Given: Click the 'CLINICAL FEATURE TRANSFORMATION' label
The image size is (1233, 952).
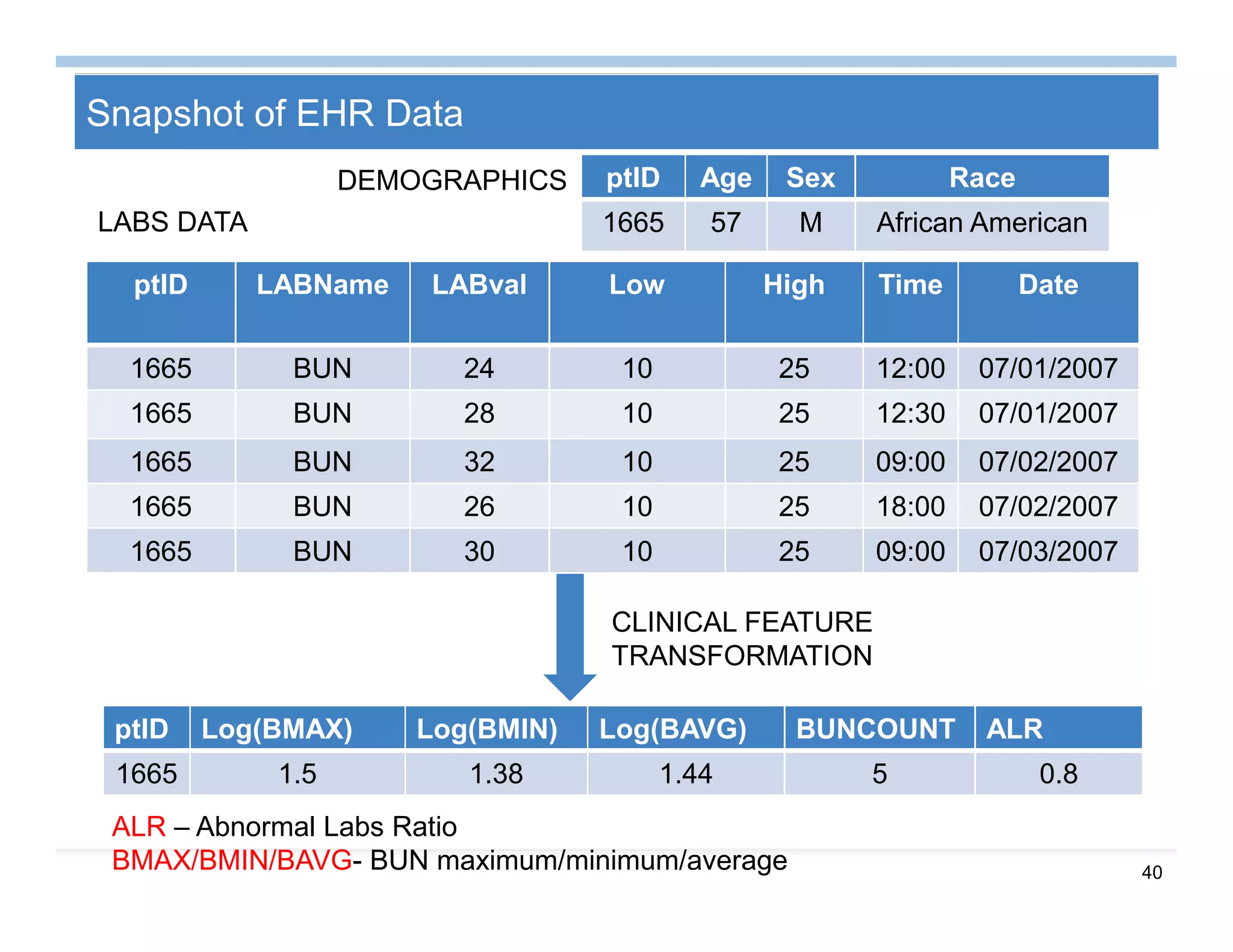Looking at the screenshot, I should point(742,638).
